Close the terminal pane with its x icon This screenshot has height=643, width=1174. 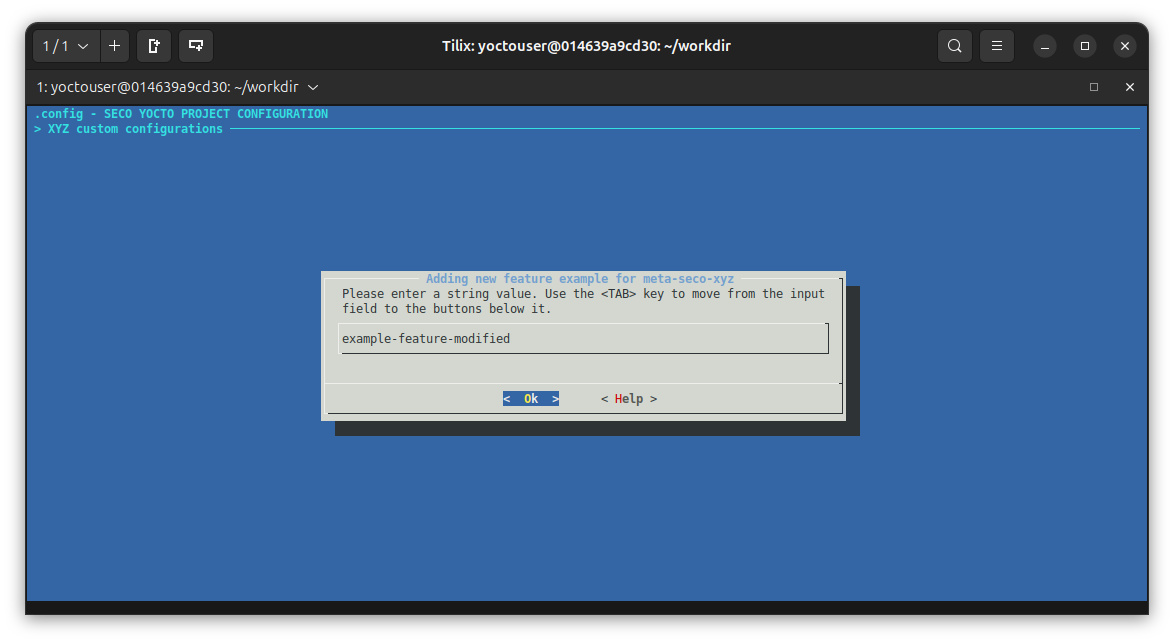click(1129, 87)
